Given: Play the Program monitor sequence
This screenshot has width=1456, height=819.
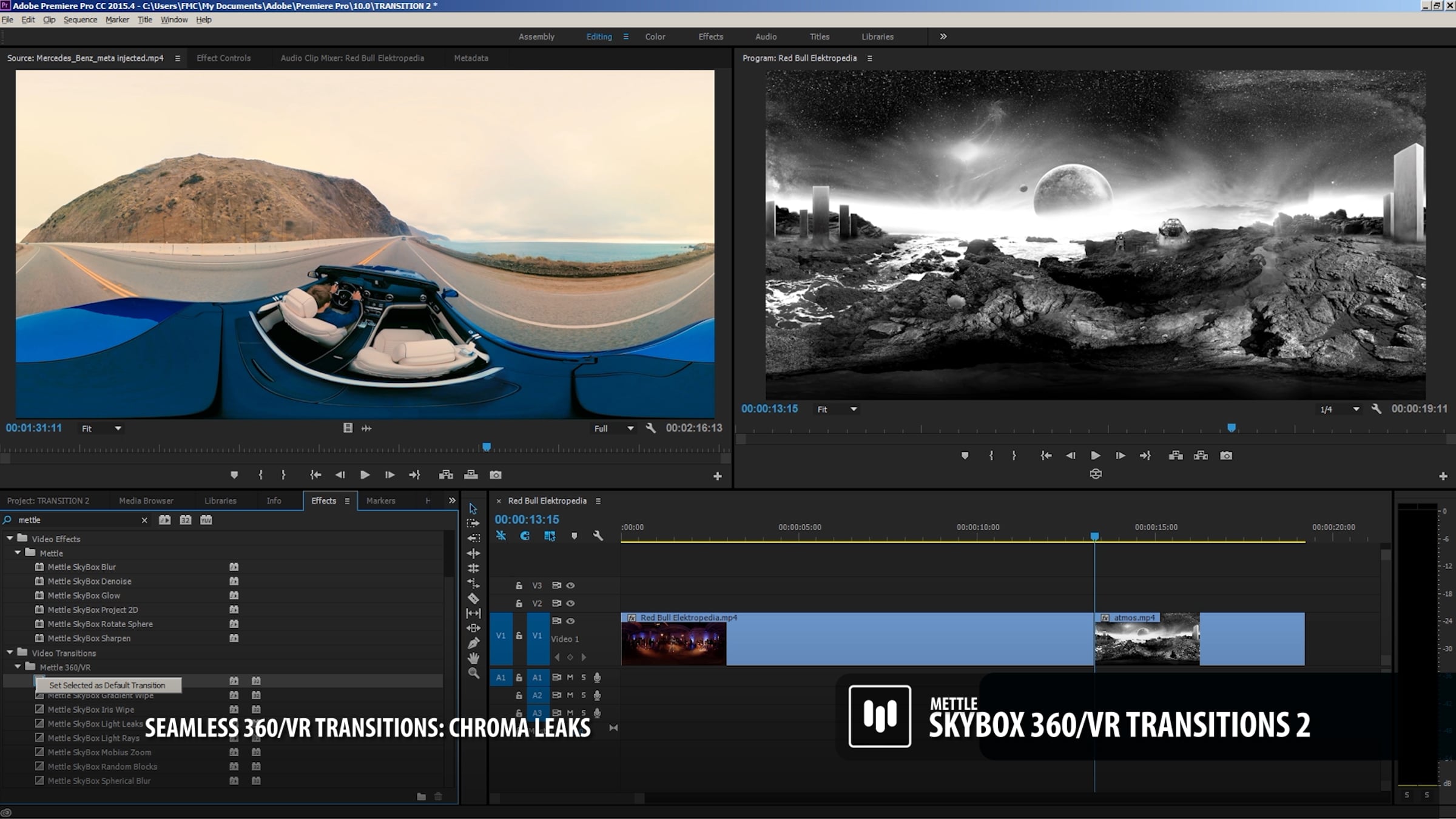Looking at the screenshot, I should pos(1096,456).
